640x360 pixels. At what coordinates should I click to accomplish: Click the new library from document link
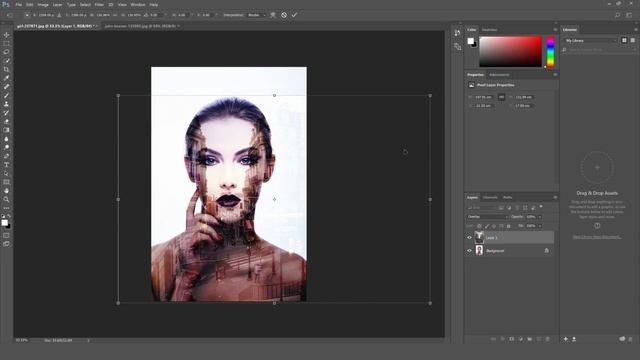597,237
